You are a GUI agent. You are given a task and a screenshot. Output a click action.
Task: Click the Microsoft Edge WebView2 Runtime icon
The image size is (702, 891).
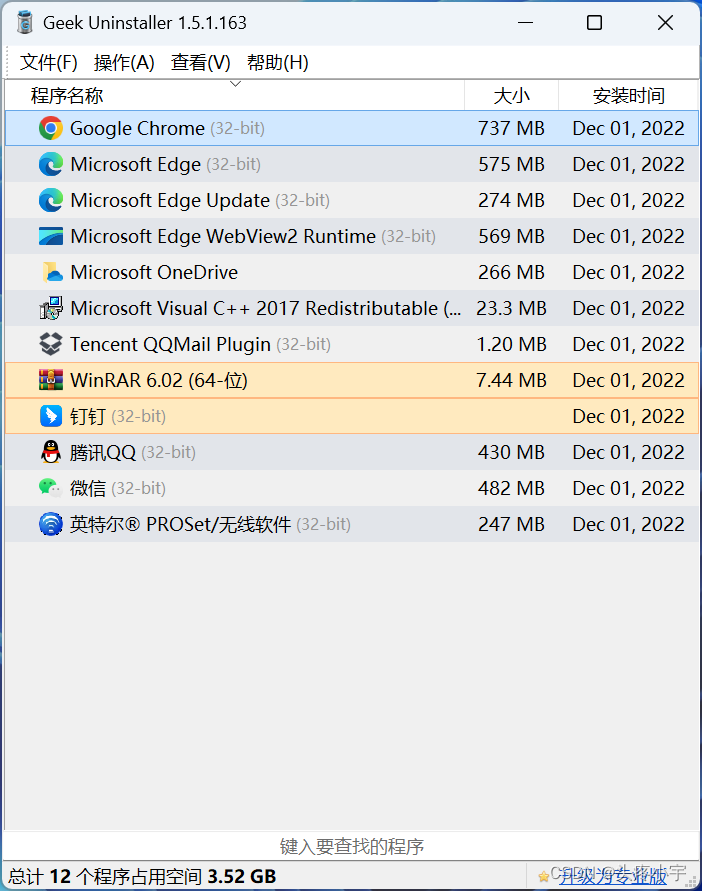pyautogui.click(x=50, y=236)
